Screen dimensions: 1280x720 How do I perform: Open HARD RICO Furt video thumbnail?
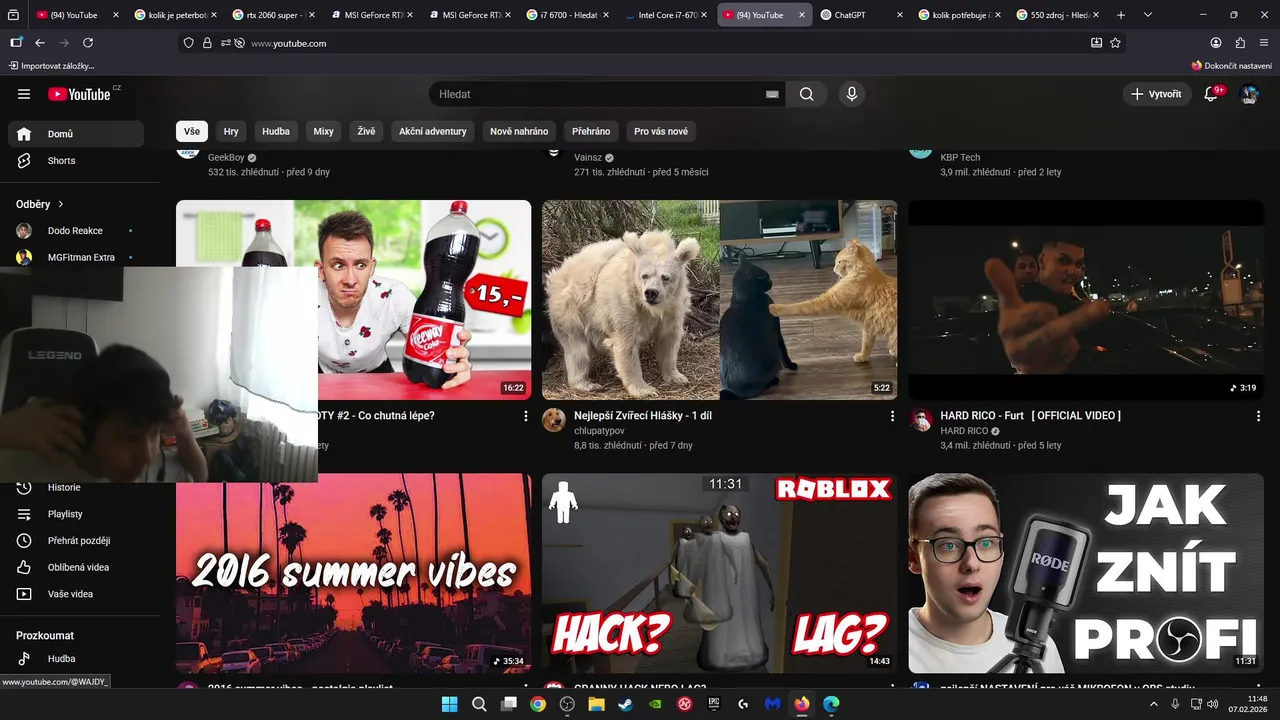point(1086,300)
